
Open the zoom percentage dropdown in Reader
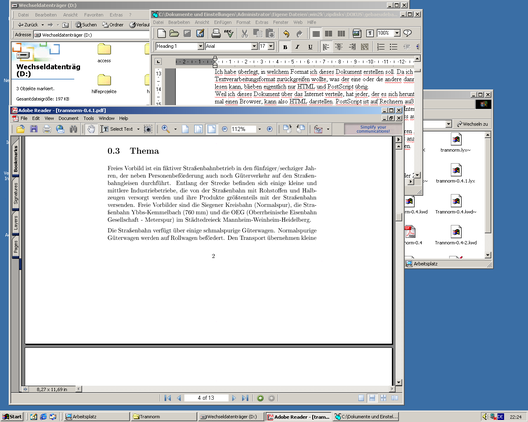pos(259,129)
